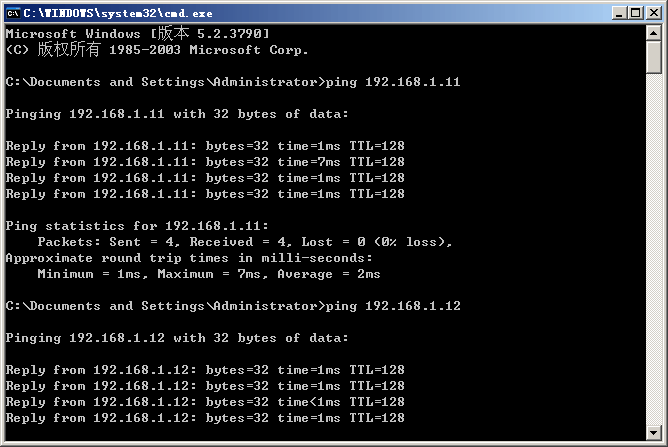Click the vertical scrollbar thumb
Viewport: 668px width, 447px height.
(654, 59)
